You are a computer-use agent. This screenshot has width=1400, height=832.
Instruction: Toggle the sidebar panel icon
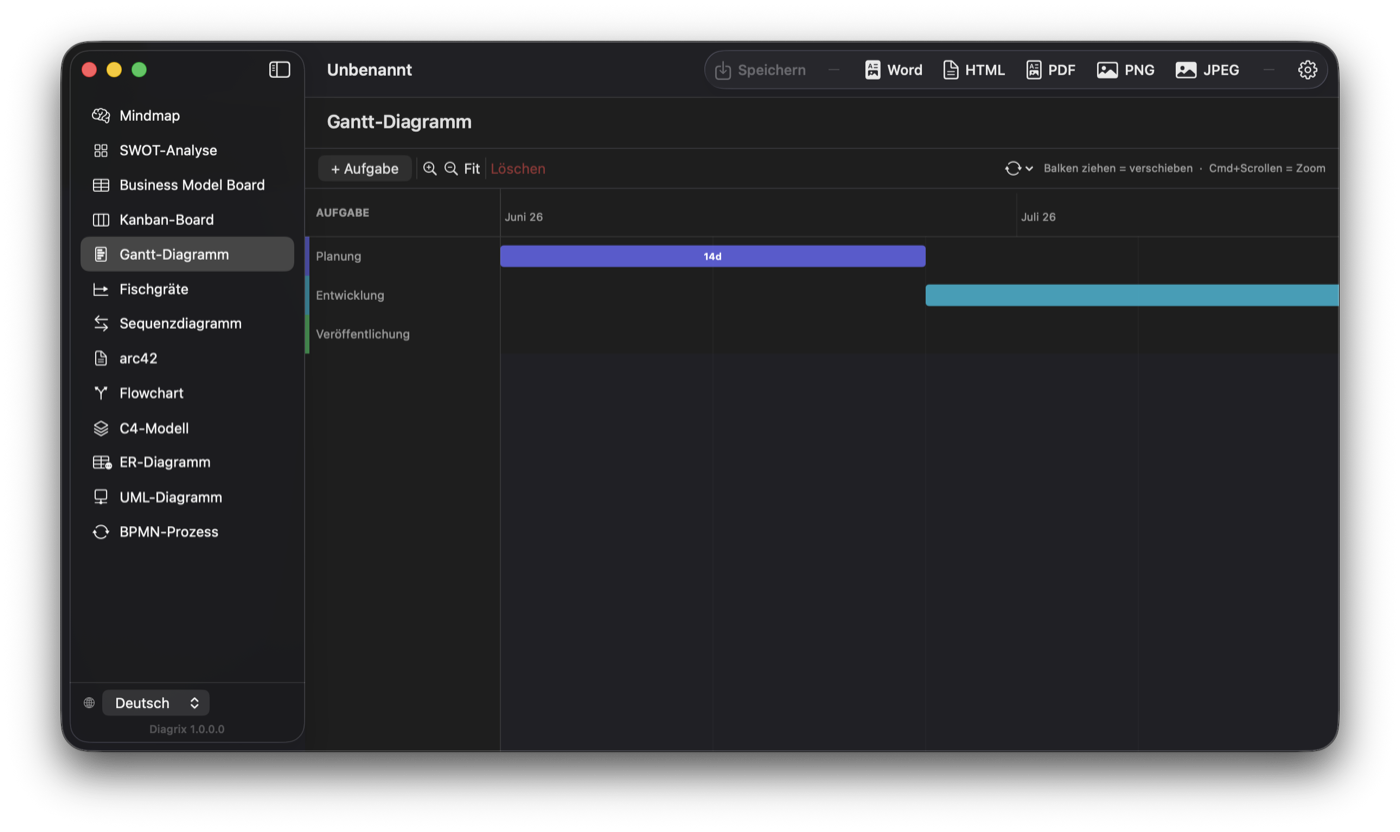pyautogui.click(x=280, y=69)
